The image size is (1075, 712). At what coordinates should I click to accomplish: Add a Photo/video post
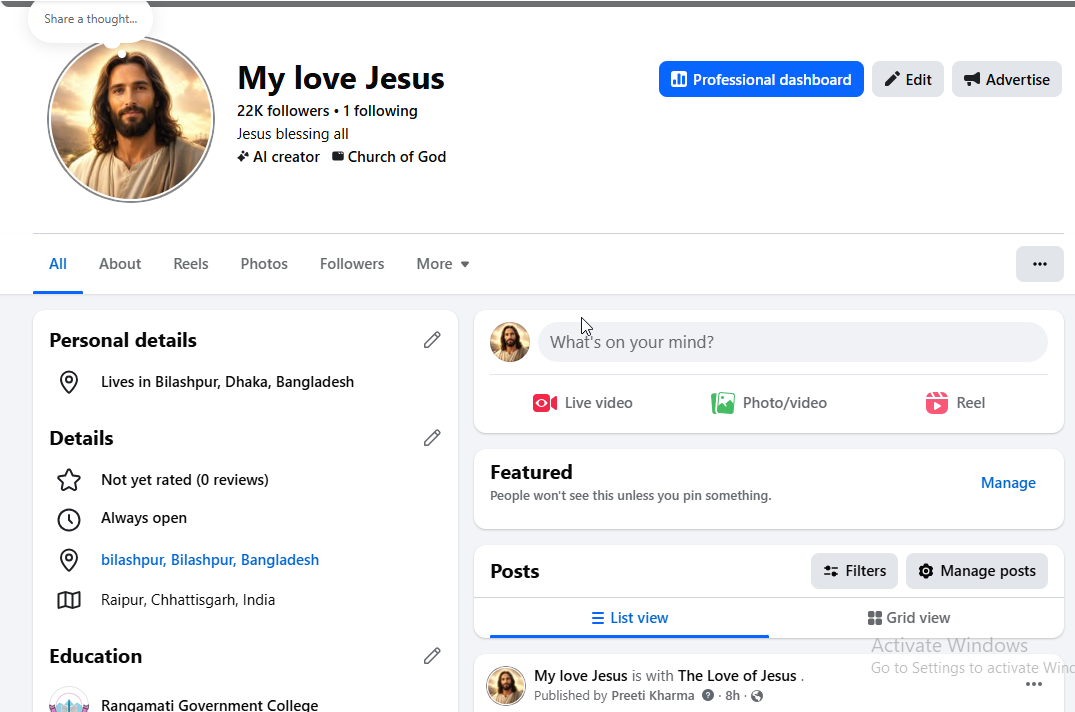[x=769, y=403]
